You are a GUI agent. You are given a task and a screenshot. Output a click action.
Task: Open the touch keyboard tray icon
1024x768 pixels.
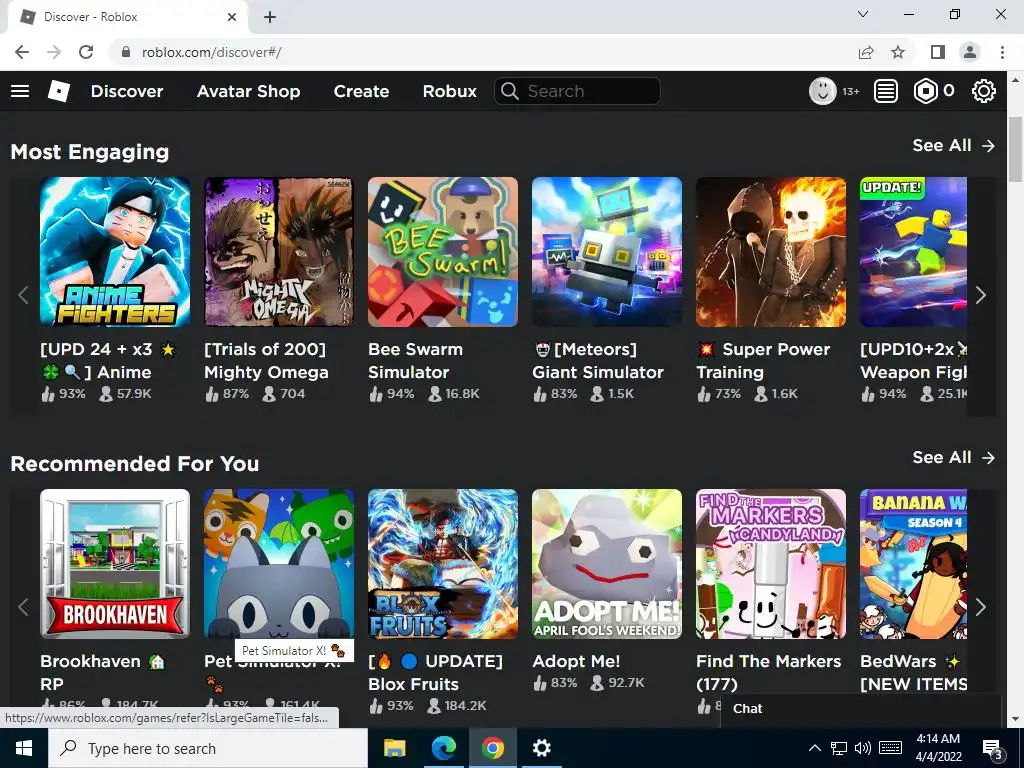tap(890, 748)
